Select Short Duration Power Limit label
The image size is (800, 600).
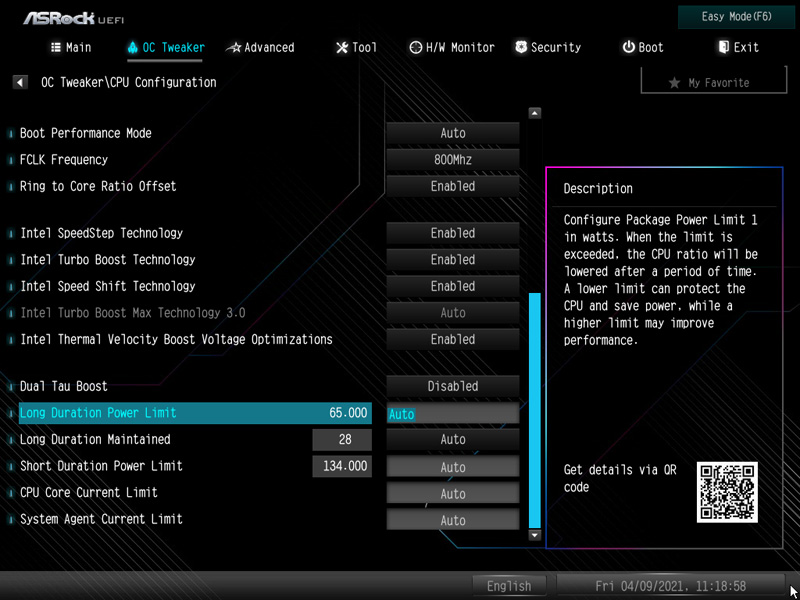click(101, 466)
